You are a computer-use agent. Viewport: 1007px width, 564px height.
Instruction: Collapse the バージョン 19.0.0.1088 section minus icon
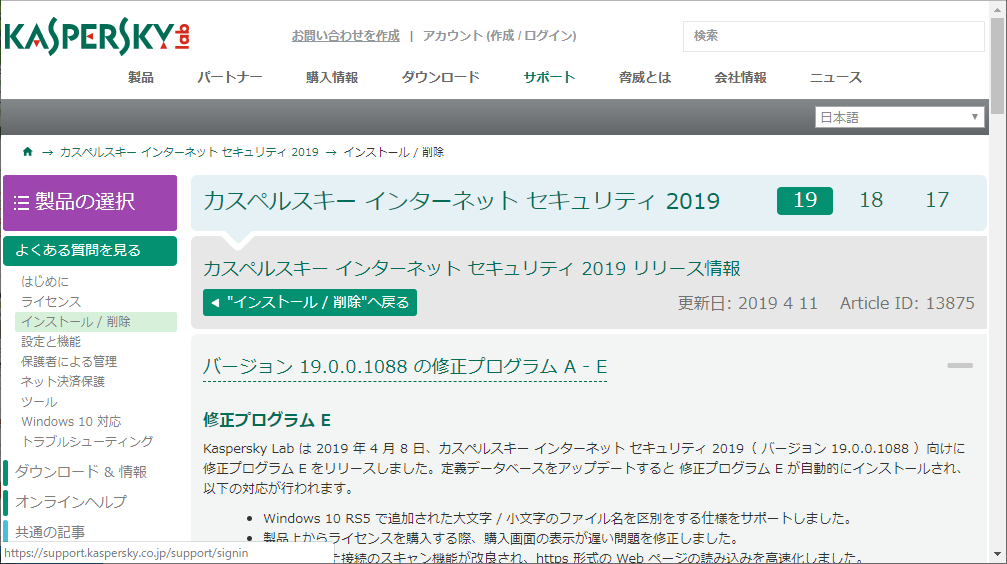tap(959, 366)
